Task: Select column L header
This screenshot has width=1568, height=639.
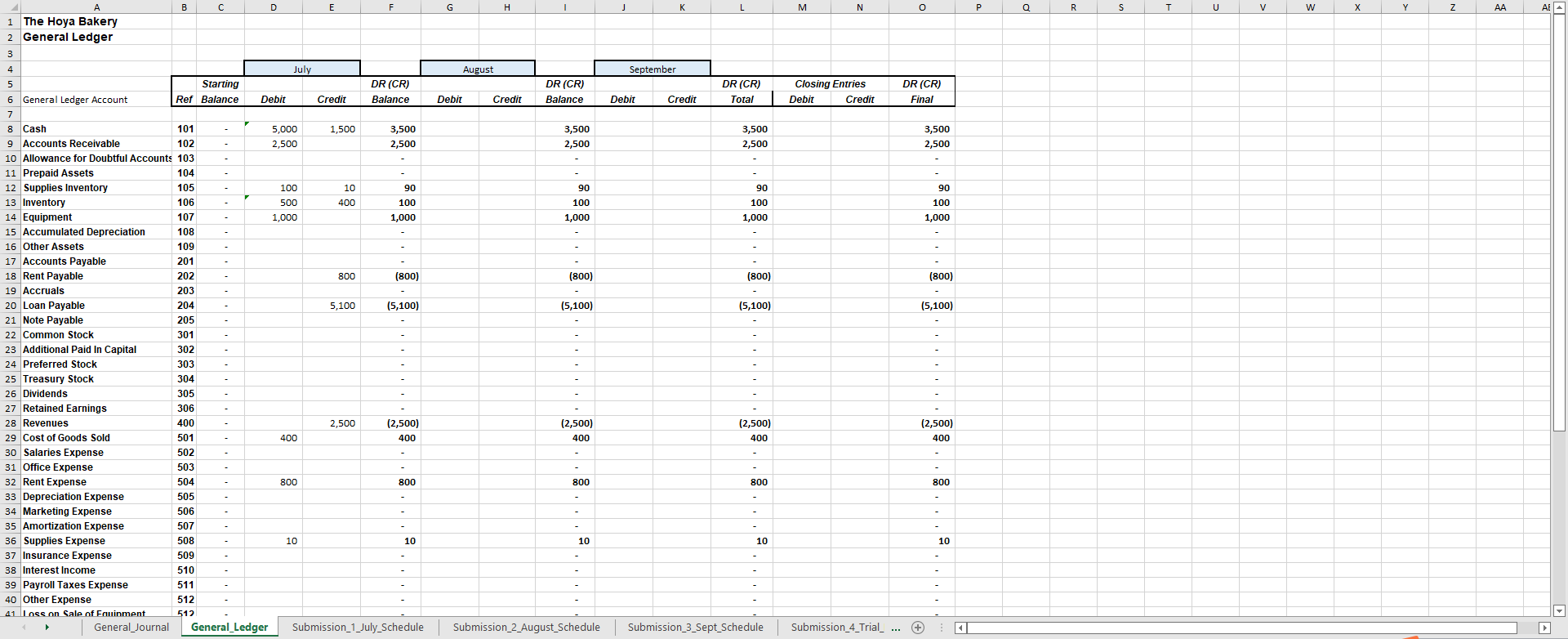Action: click(x=742, y=7)
